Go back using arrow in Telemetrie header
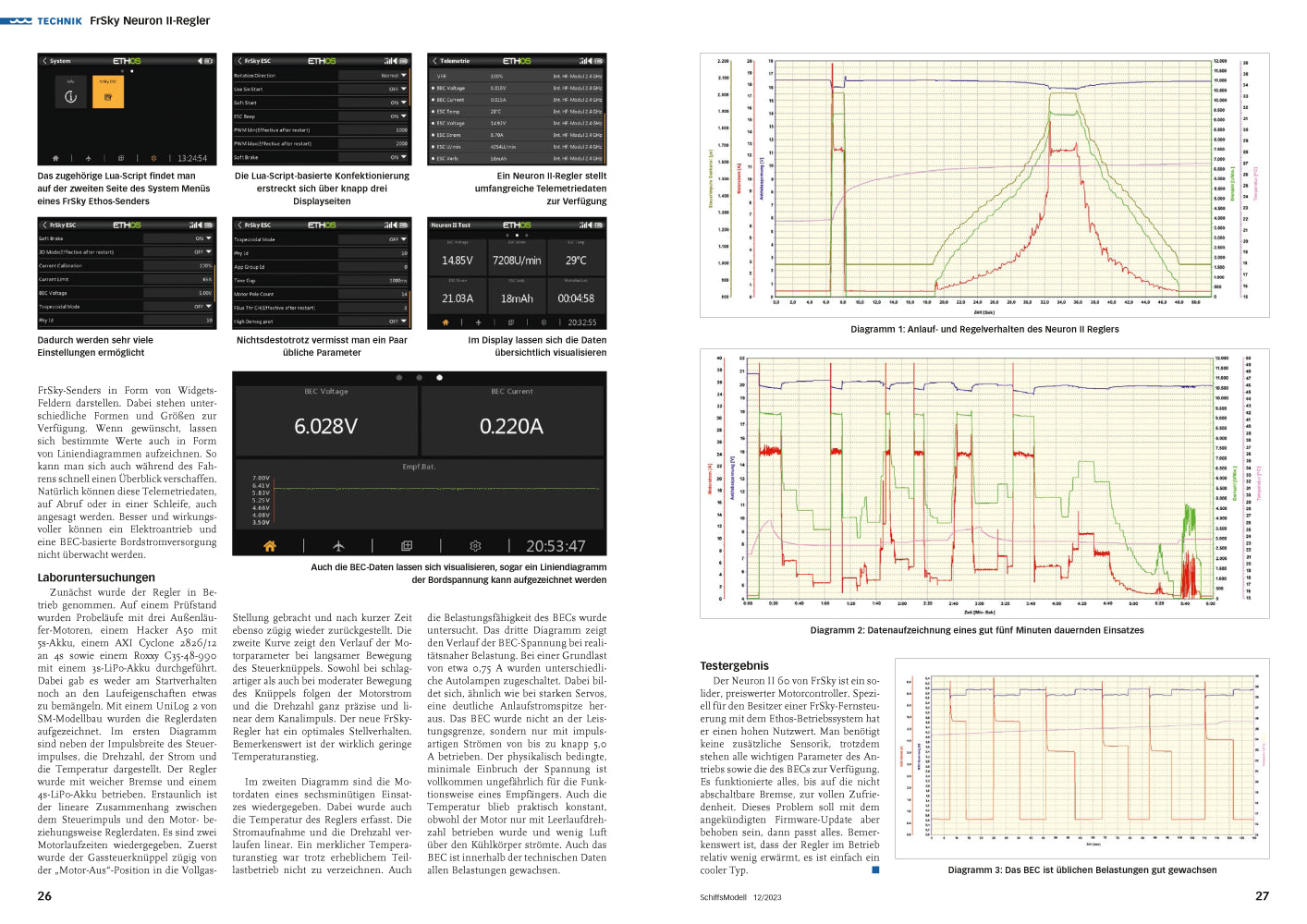Viewport: 1307px width, 924px height. 435,61
